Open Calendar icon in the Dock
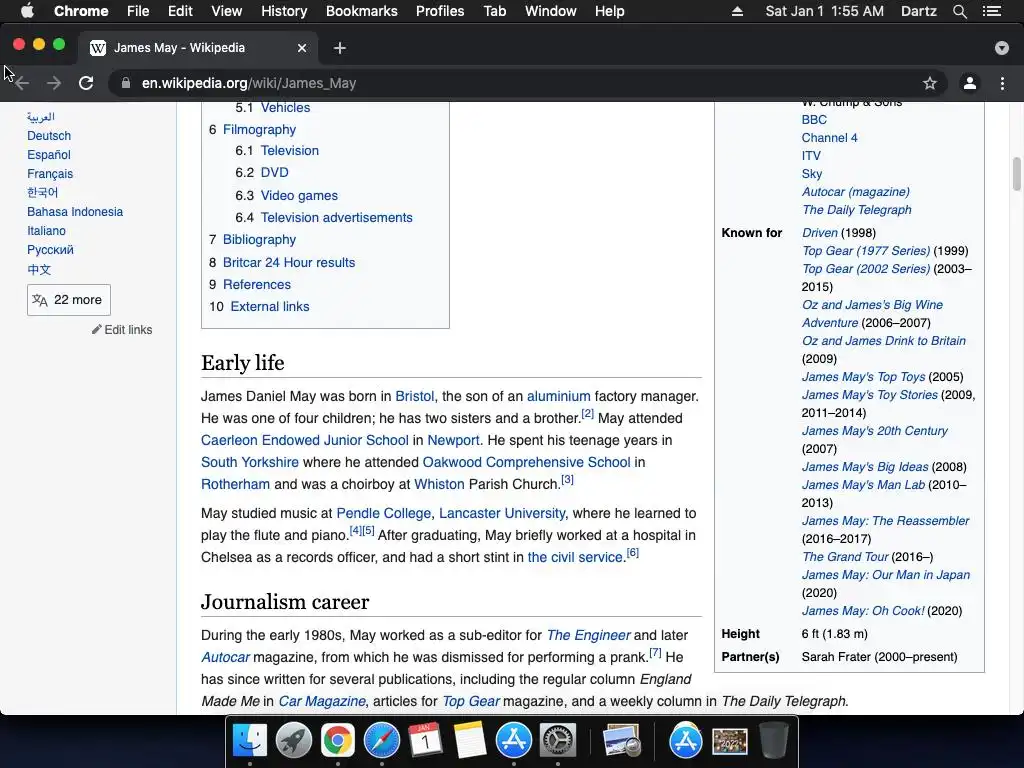Image resolution: width=1024 pixels, height=768 pixels. tap(425, 740)
